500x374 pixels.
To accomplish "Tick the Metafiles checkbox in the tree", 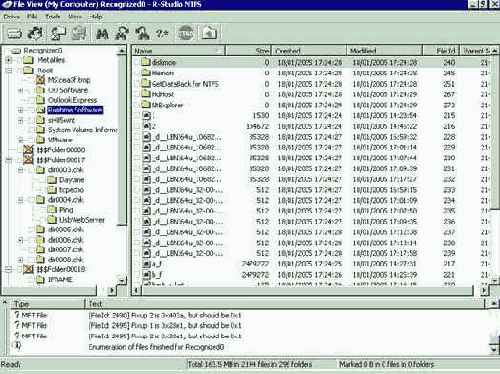I will pyautogui.click(x=19, y=60).
